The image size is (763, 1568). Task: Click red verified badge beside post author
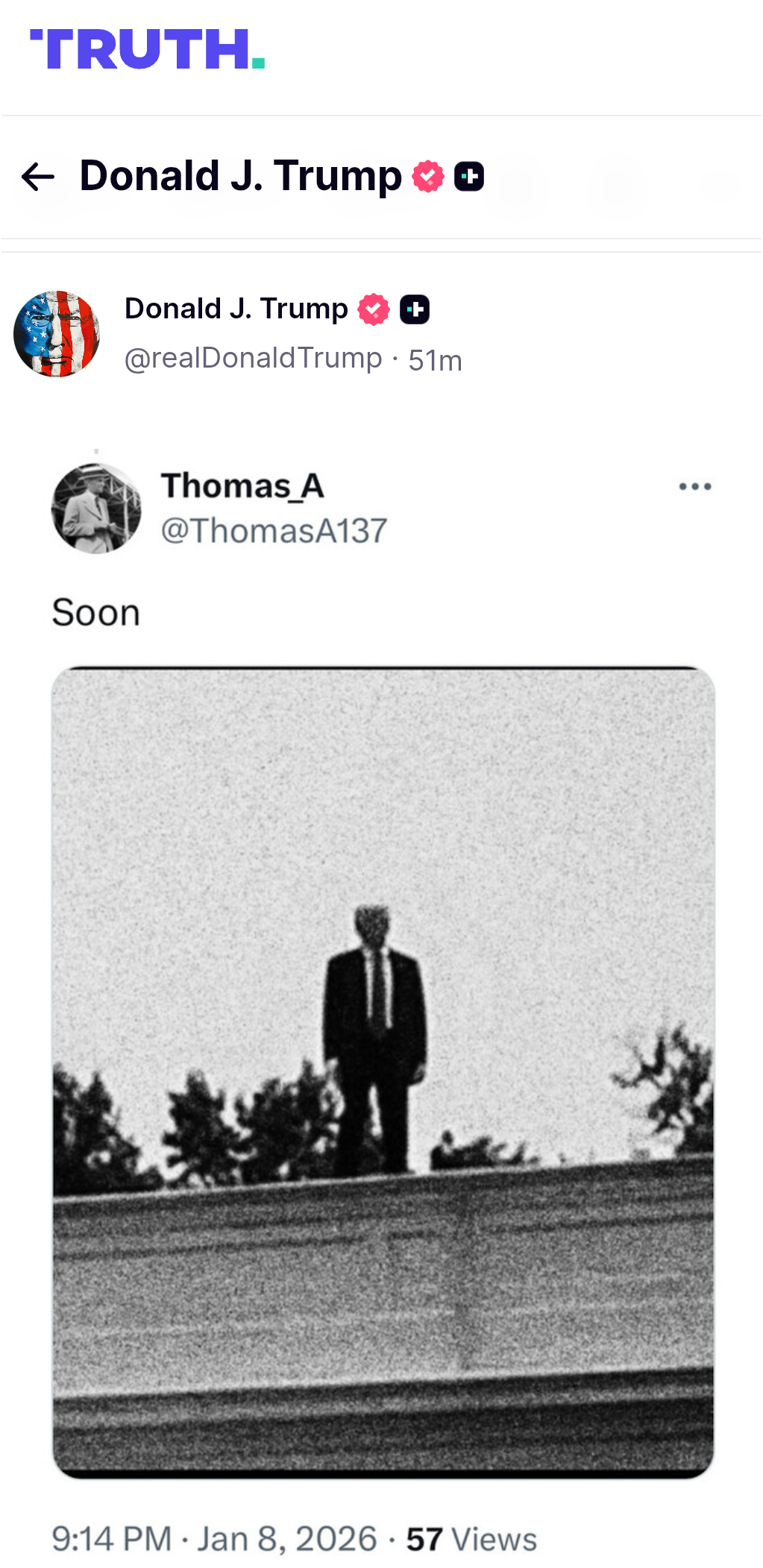(x=374, y=309)
